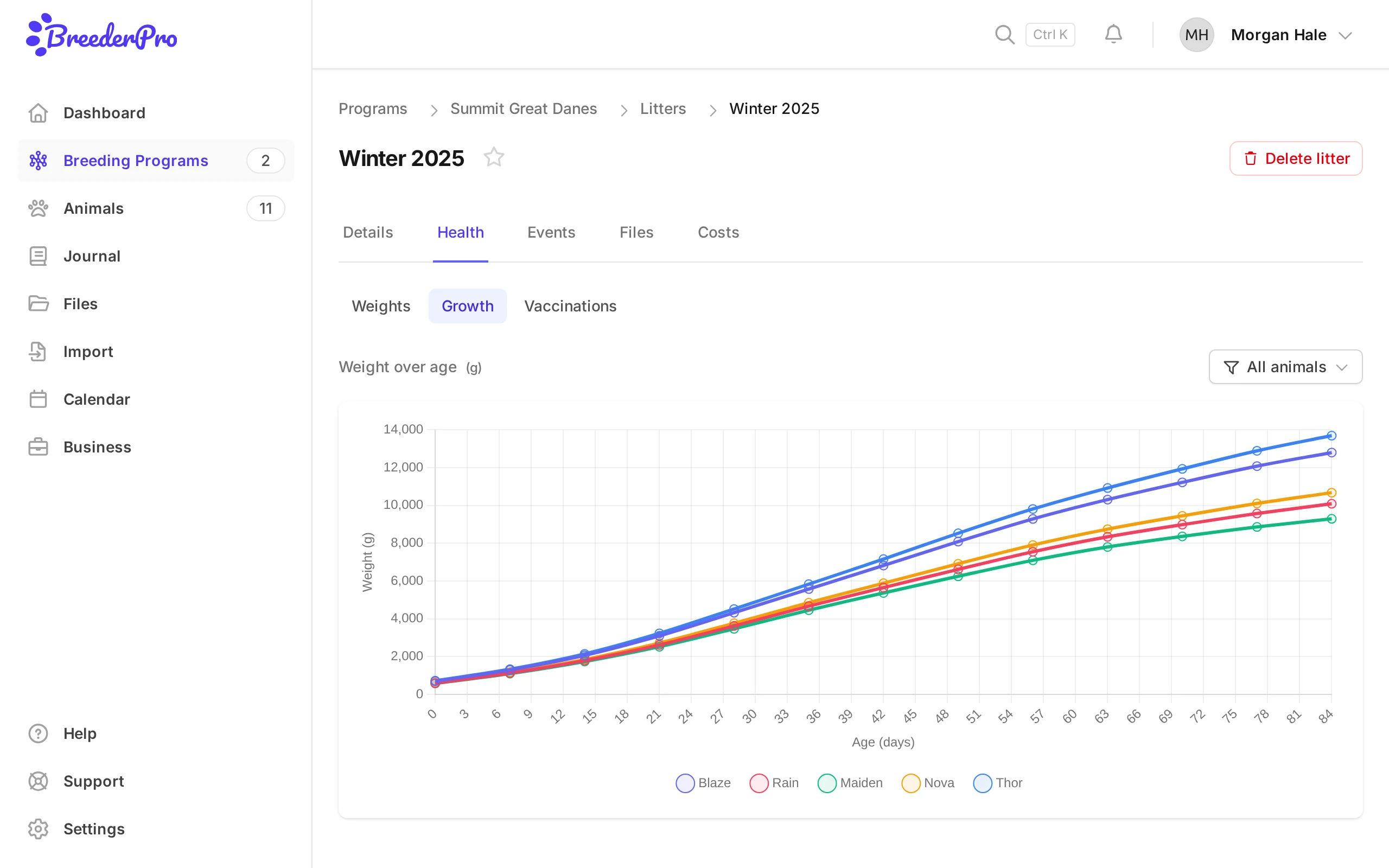Open the All animals filter dropdown

pos(1285,367)
